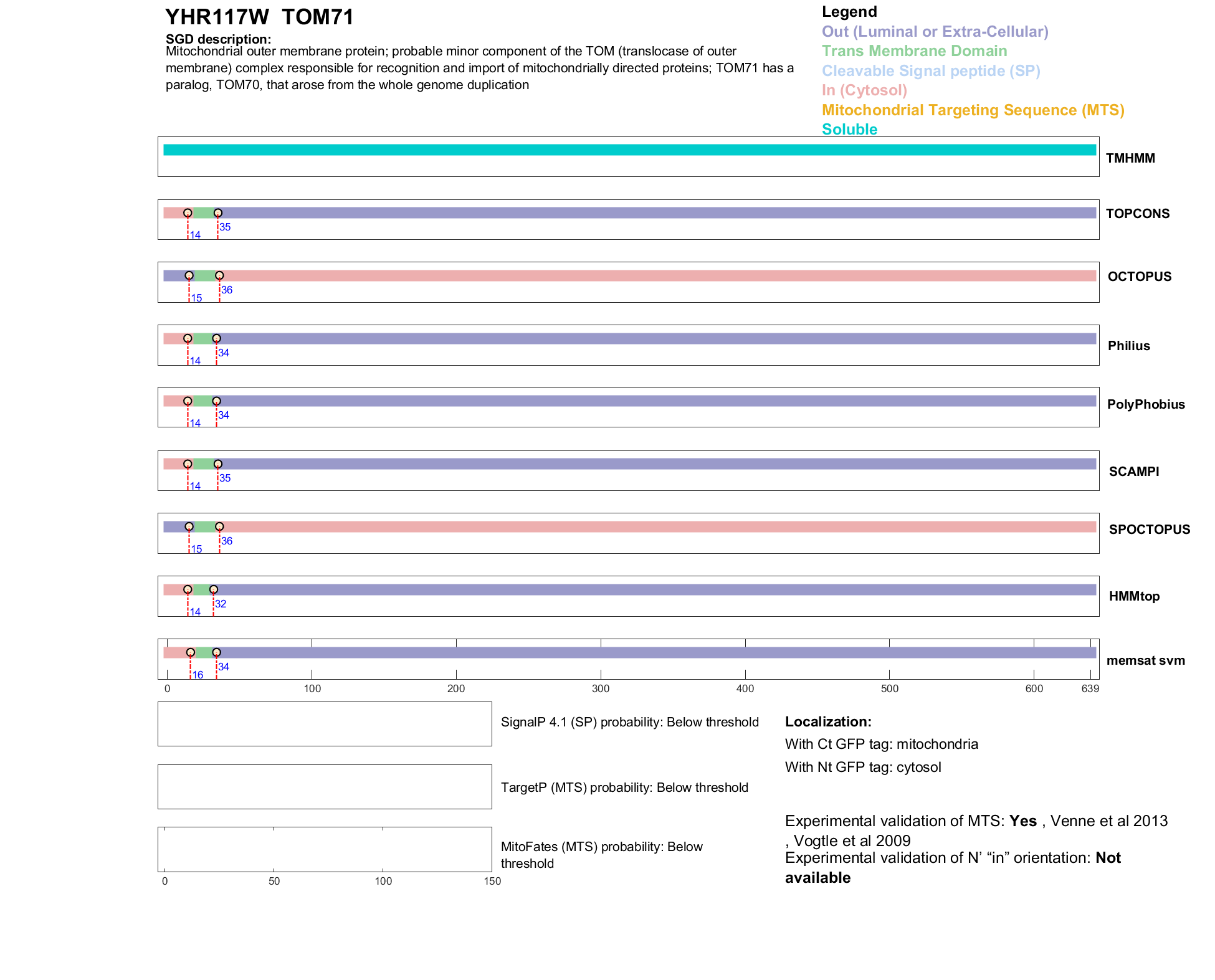Click the 300 tick on residue axis
The image size is (1215, 980).
click(x=601, y=688)
